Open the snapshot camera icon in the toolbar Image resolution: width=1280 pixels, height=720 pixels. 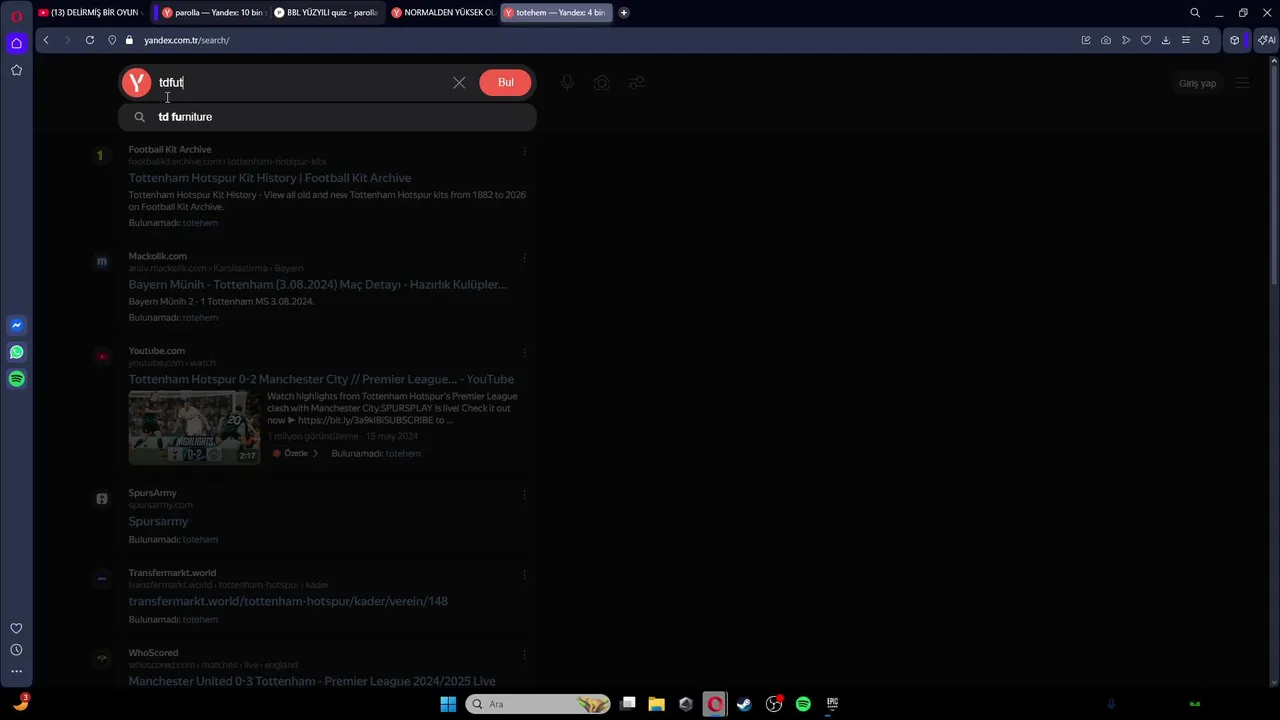click(1106, 40)
